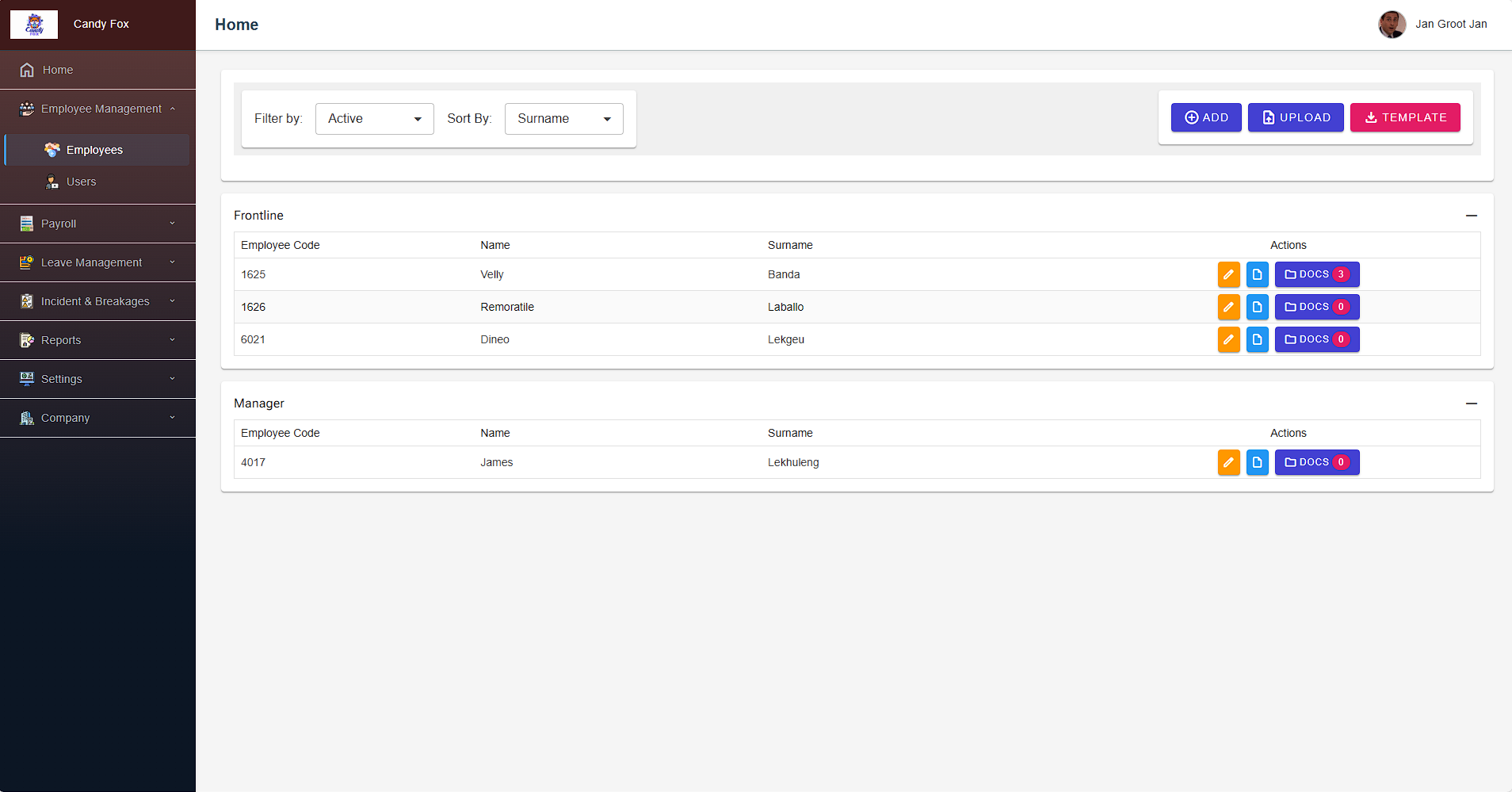This screenshot has height=792, width=1512.
Task: Open DOCS for Remoratile Laballo
Action: tap(1315, 307)
